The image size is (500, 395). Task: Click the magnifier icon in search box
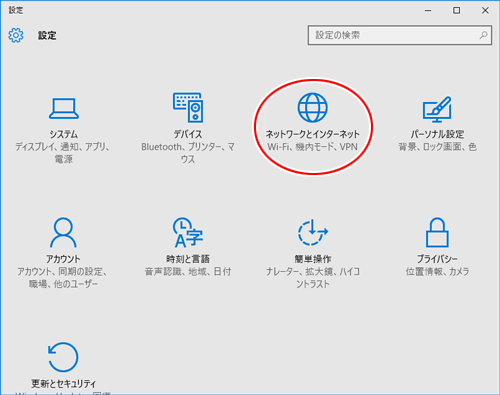pos(483,35)
